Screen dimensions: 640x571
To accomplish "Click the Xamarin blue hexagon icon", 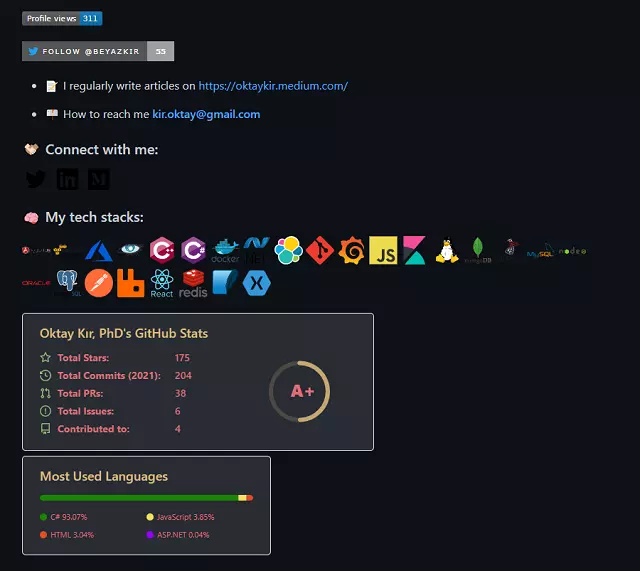I will click(256, 283).
